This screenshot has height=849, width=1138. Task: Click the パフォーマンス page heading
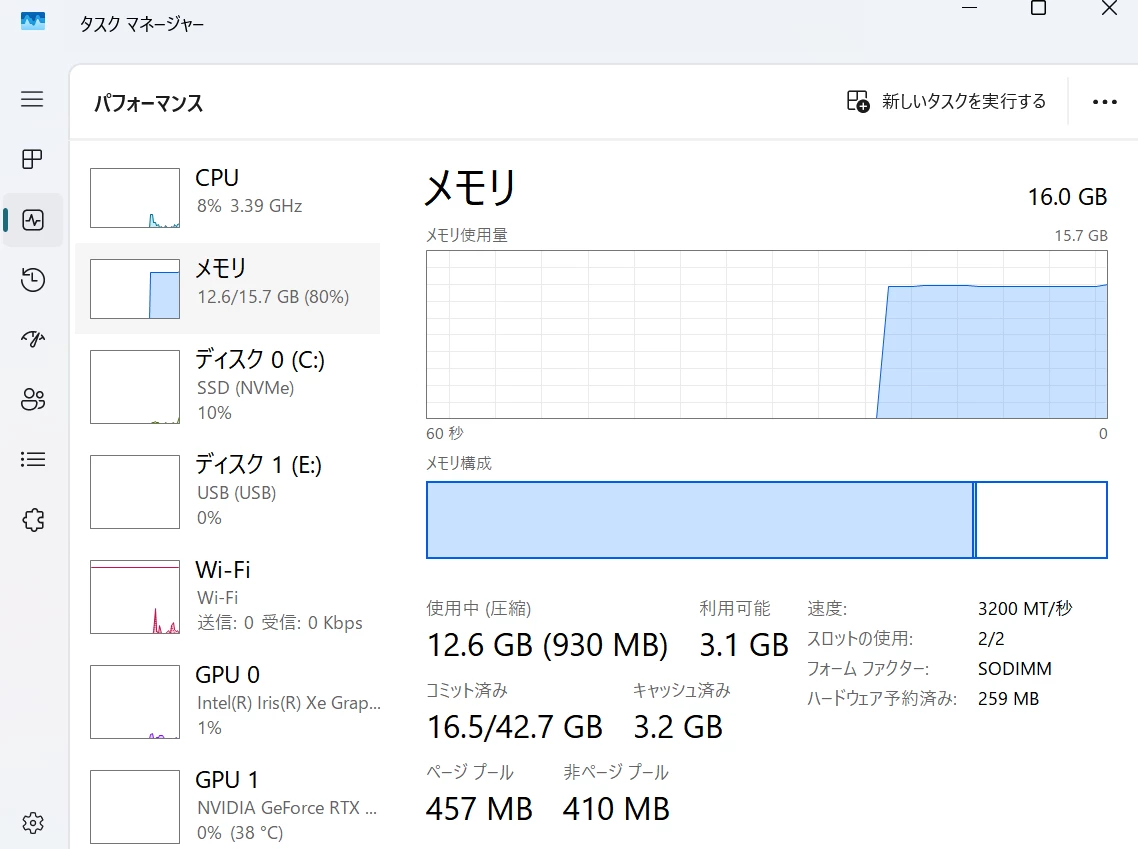(149, 102)
